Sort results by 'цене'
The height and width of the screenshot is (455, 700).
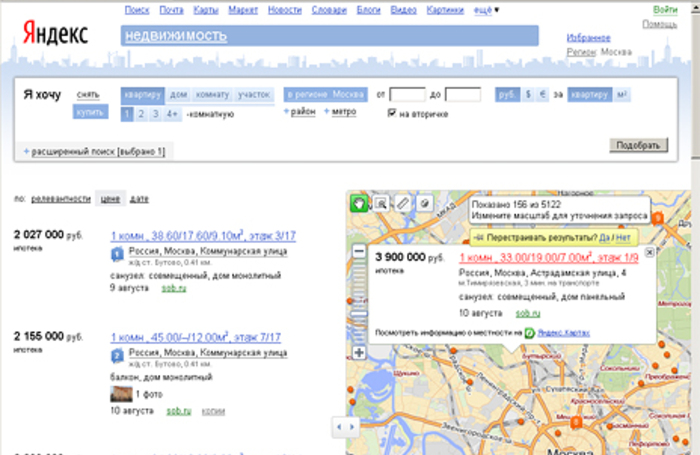coord(110,199)
